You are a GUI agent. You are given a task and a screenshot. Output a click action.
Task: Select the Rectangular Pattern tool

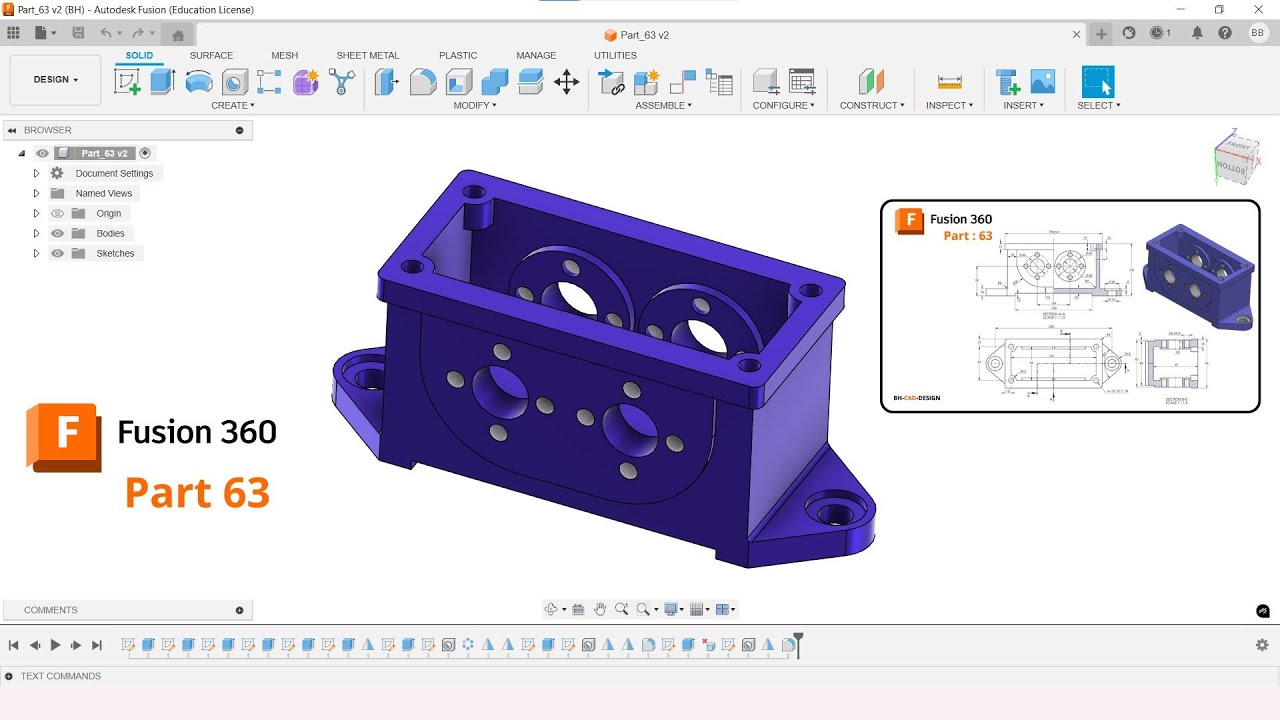270,82
